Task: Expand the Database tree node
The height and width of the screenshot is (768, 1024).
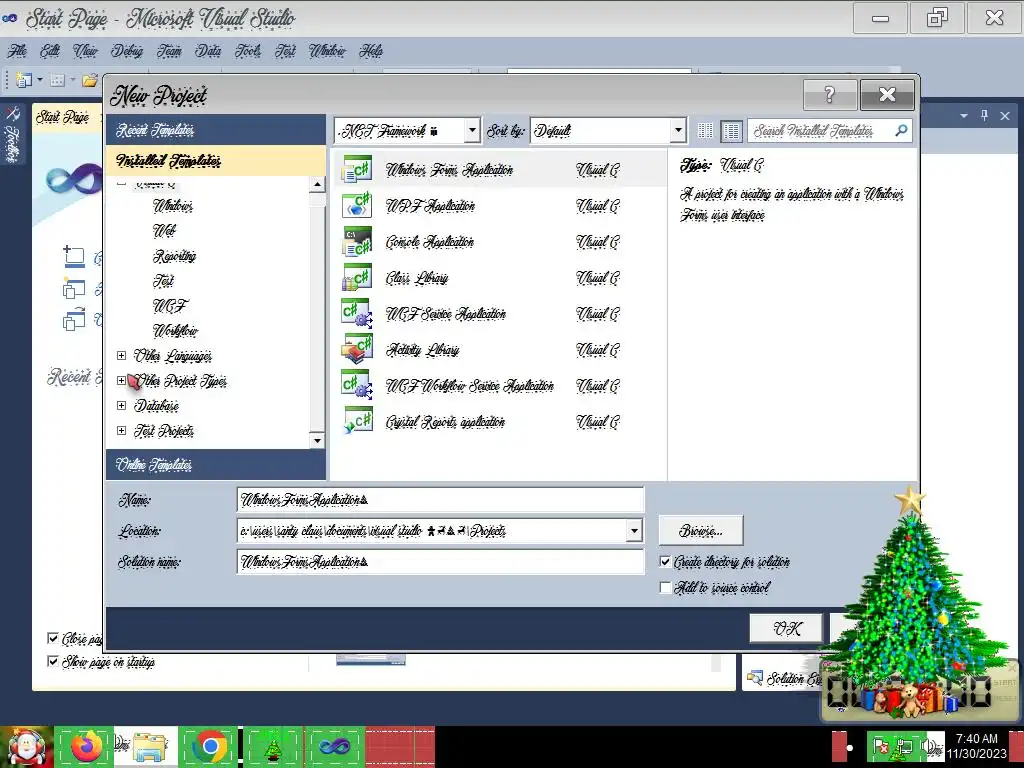Action: point(121,406)
